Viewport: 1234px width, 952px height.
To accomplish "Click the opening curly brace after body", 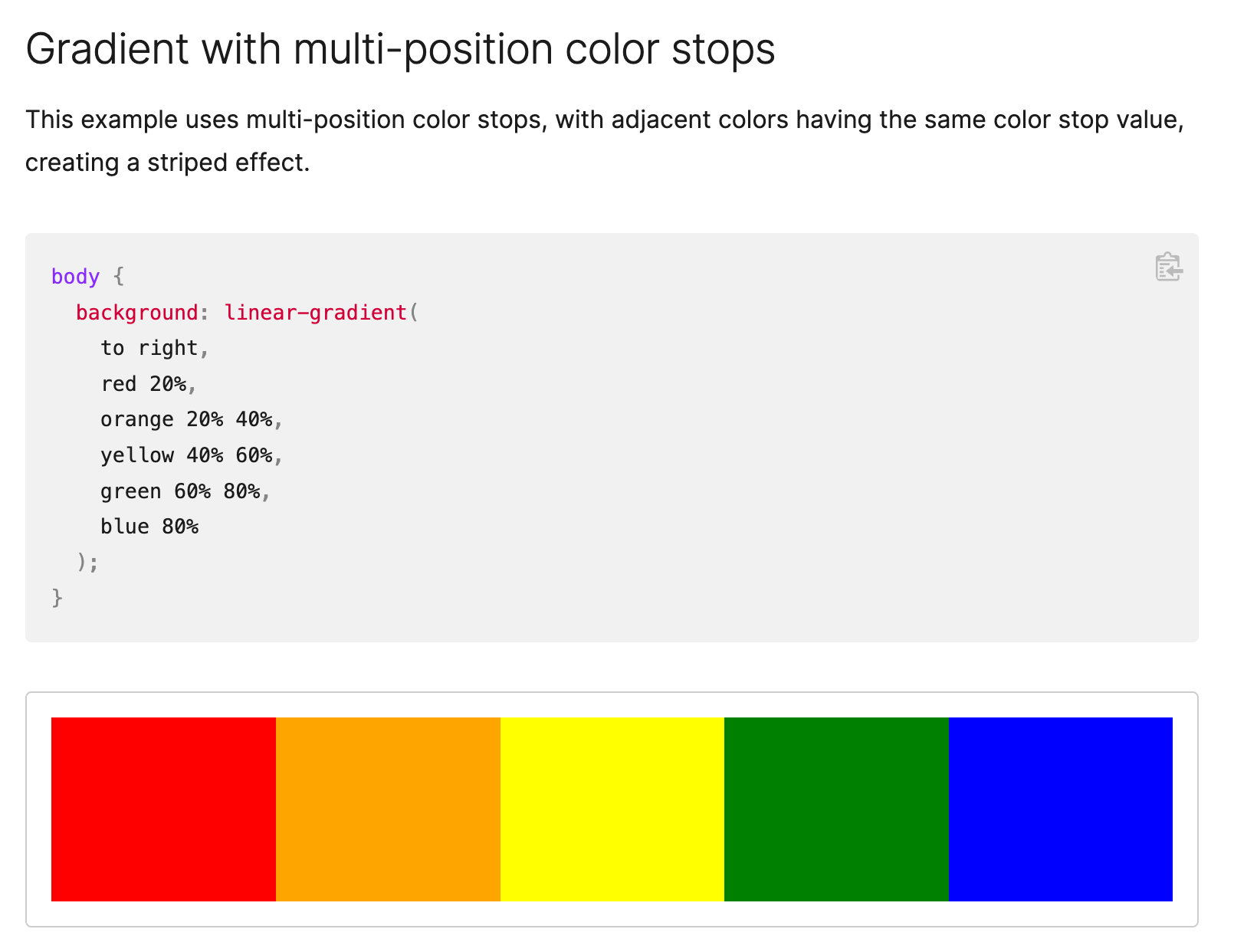I will coord(118,277).
